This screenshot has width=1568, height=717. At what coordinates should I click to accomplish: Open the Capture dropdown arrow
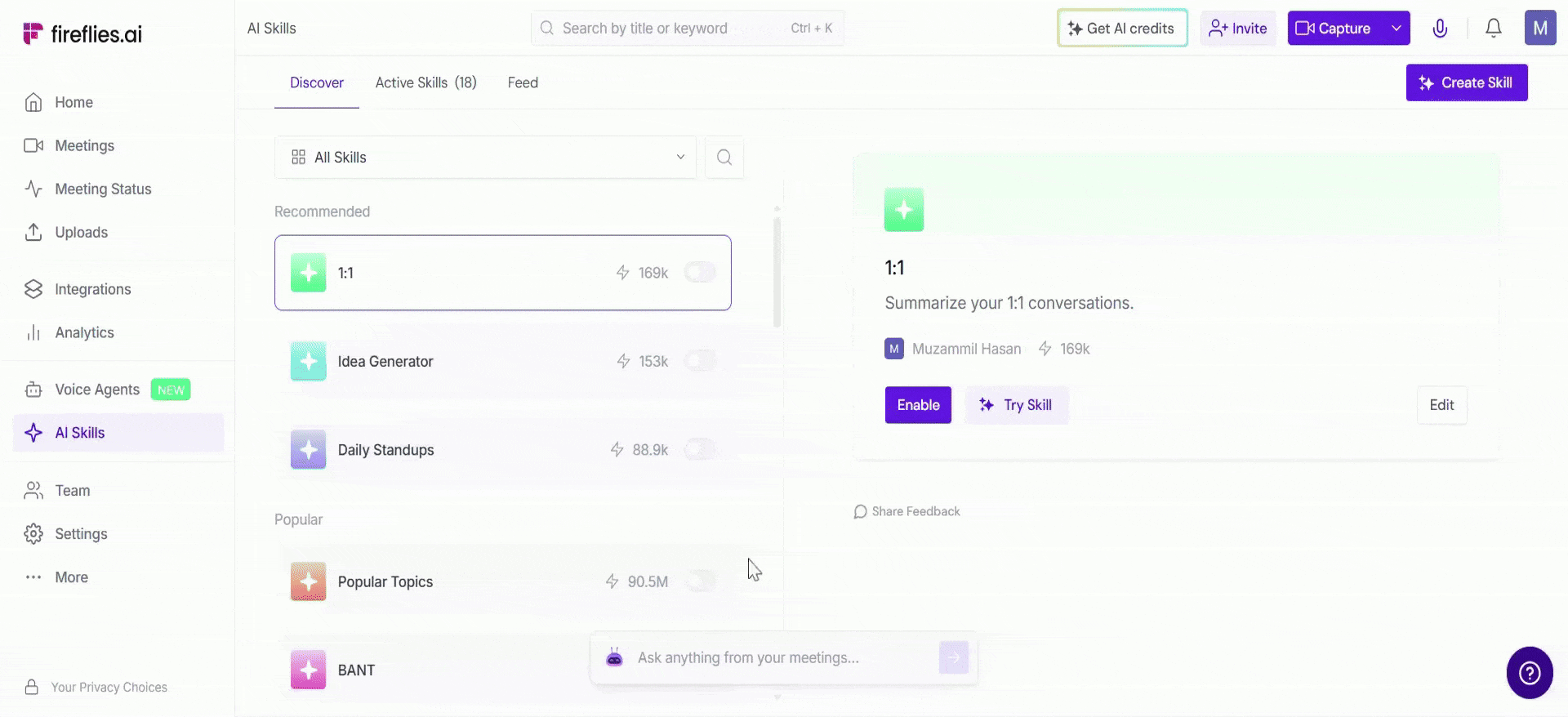coord(1396,28)
